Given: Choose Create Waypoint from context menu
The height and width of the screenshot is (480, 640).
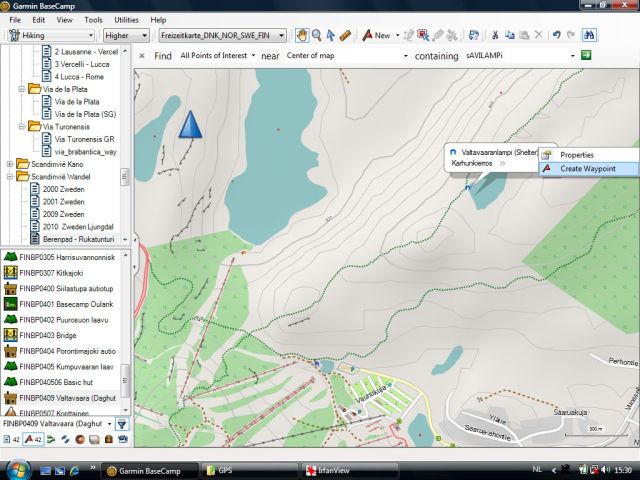Looking at the screenshot, I should (x=585, y=168).
